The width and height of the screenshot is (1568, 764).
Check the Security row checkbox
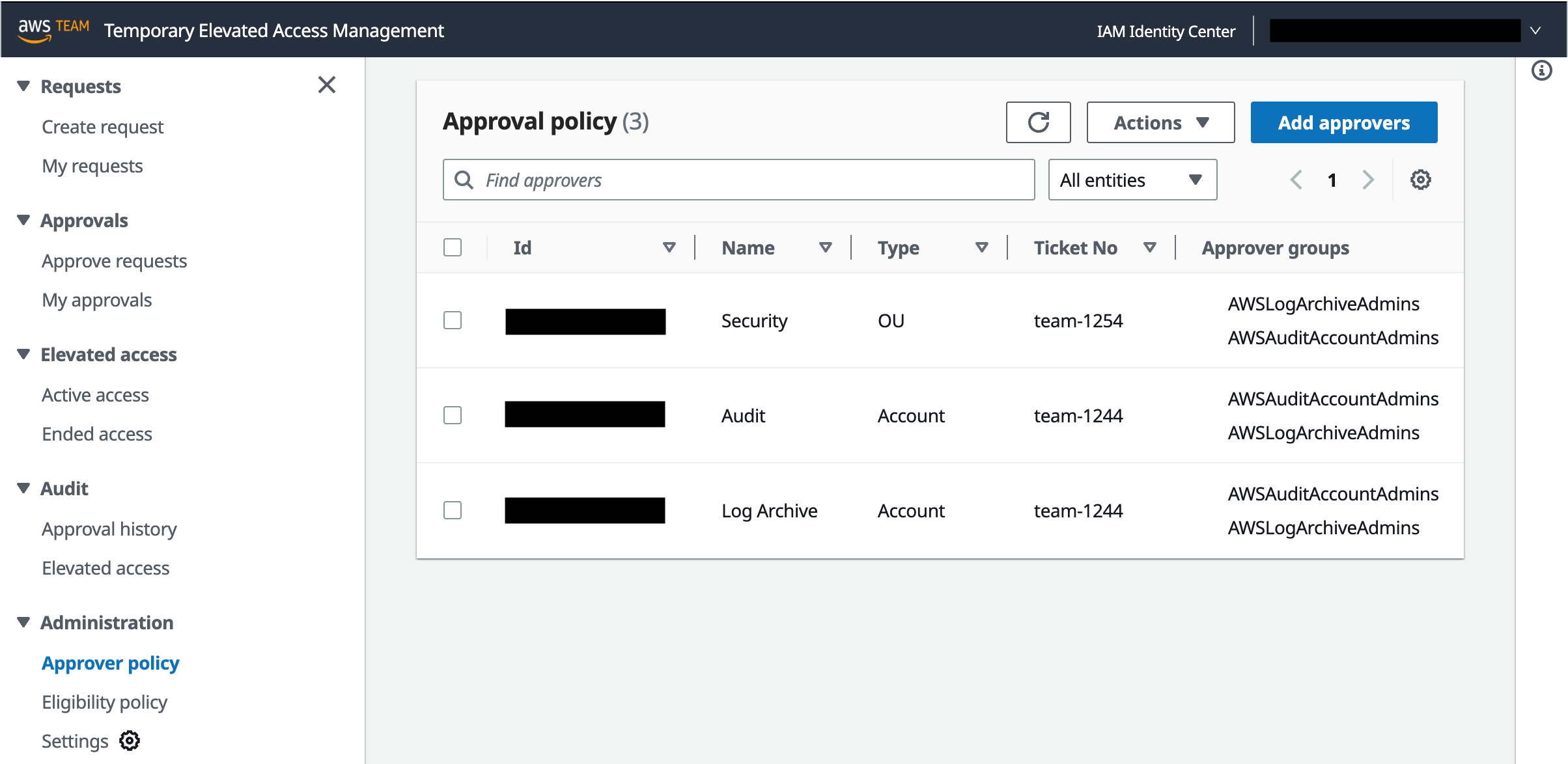point(453,320)
